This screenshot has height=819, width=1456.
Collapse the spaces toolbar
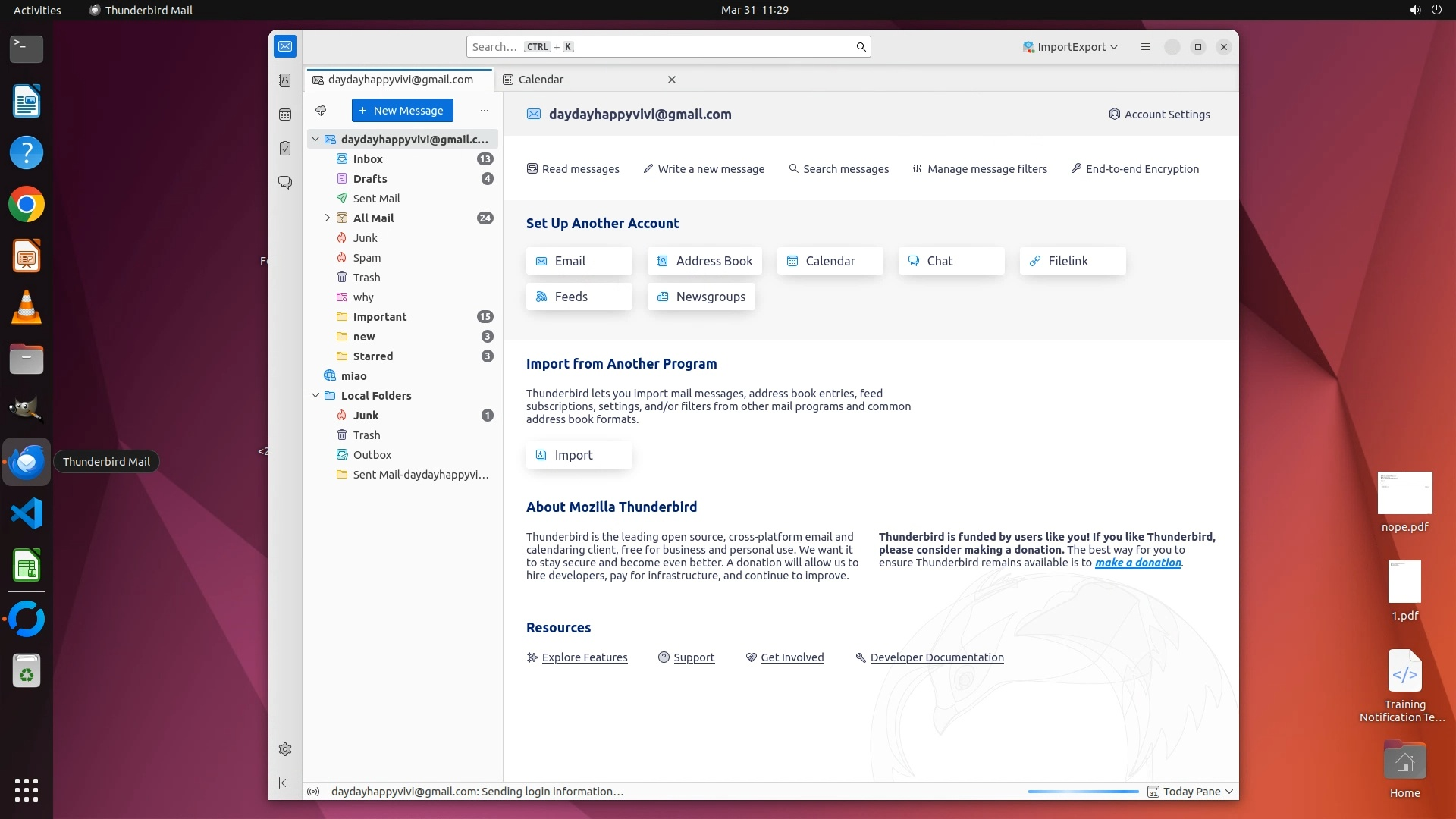pos(285,783)
